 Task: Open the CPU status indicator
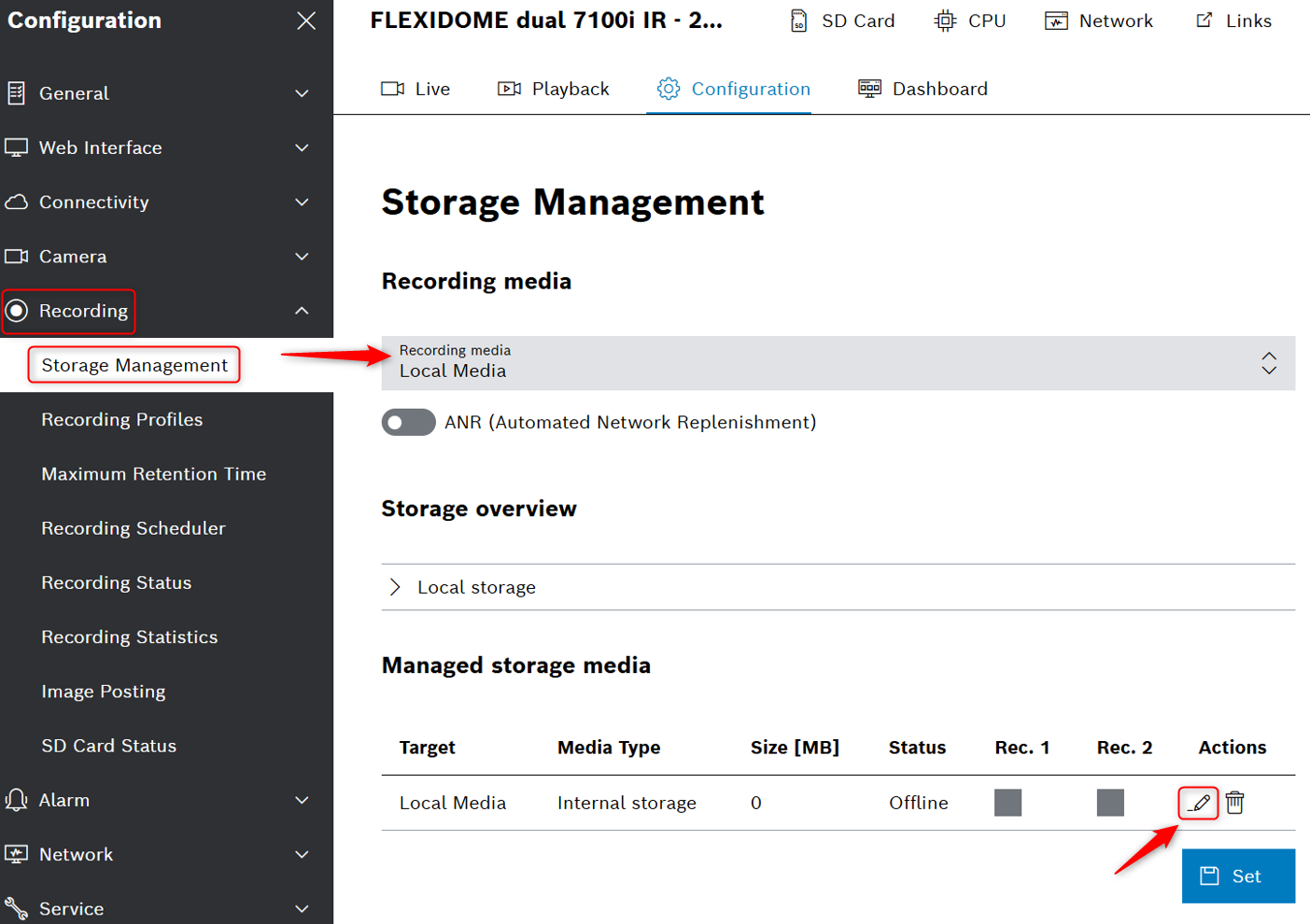click(x=970, y=21)
